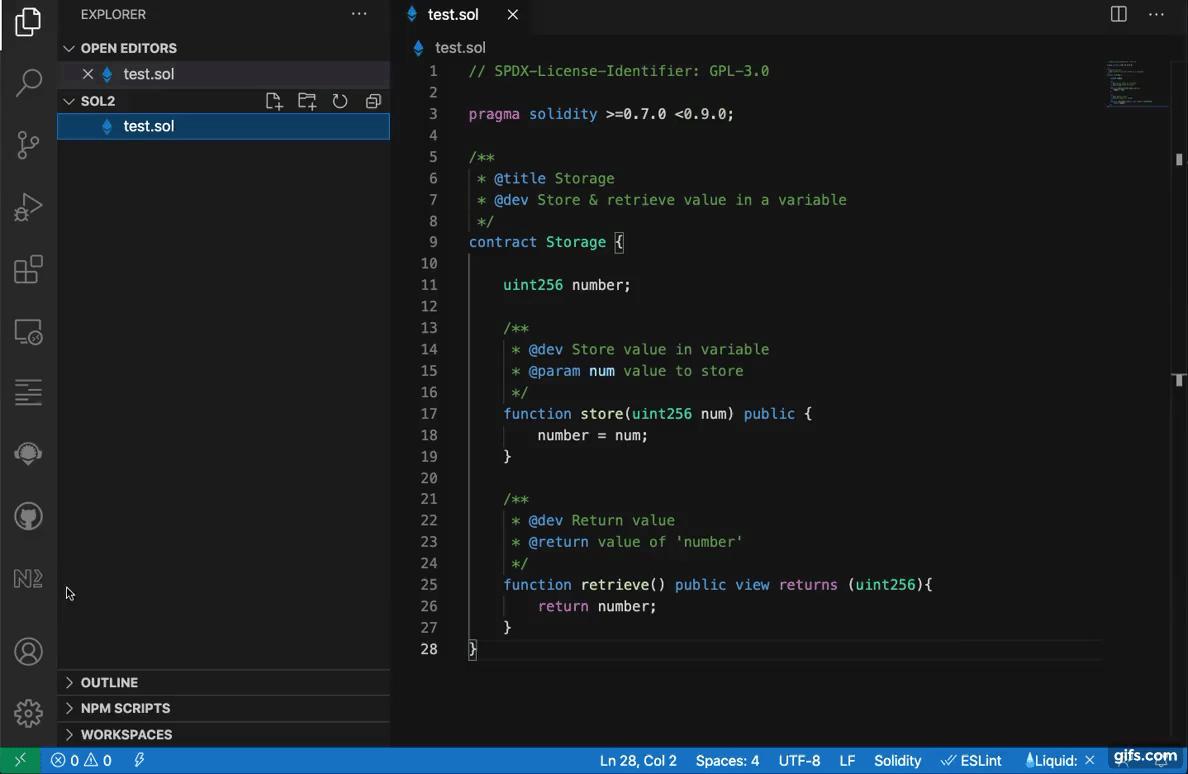Select the GitHub icon in the activity bar
The image size is (1188, 774).
tap(28, 516)
